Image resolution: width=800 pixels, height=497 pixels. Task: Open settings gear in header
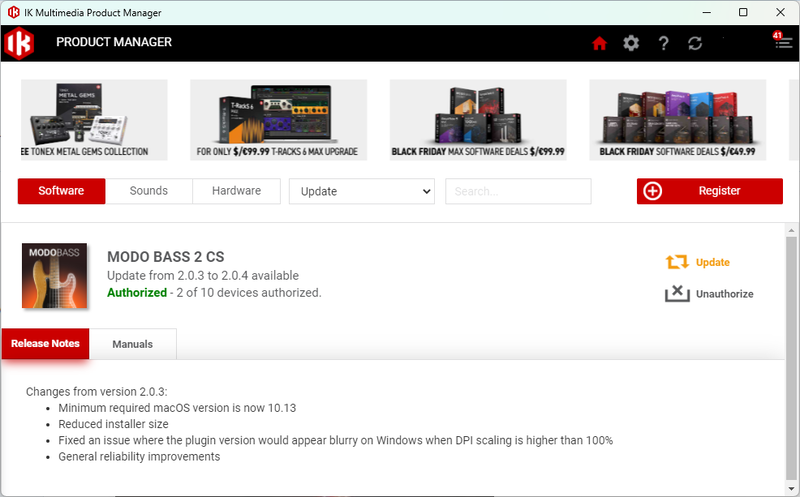click(x=631, y=43)
